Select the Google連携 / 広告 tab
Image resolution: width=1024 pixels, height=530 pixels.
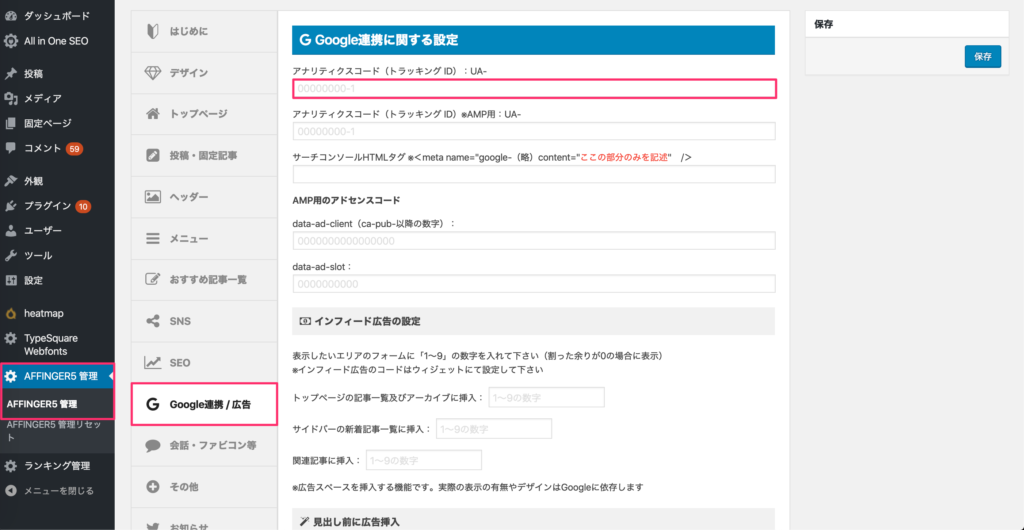pyautogui.click(x=204, y=405)
